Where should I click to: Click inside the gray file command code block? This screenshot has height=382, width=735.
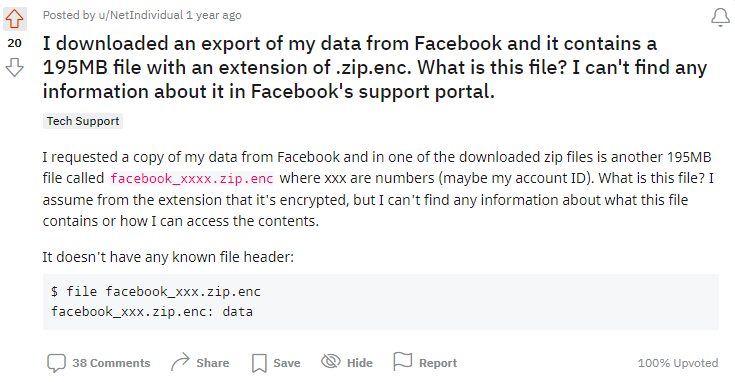(x=381, y=302)
